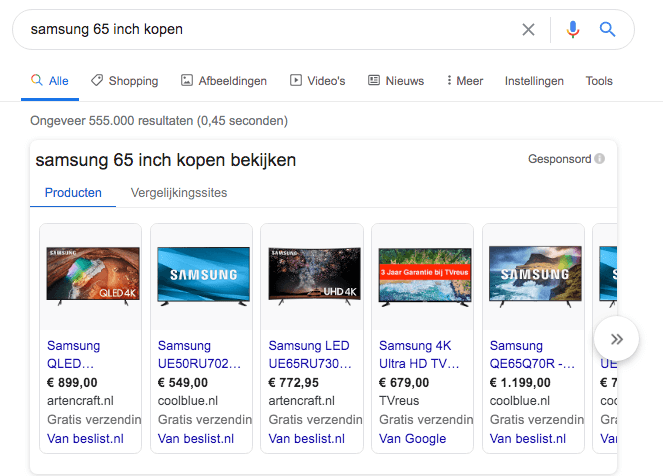The height and width of the screenshot is (476, 663).
Task: Select the Alle tab
Action: coord(50,81)
